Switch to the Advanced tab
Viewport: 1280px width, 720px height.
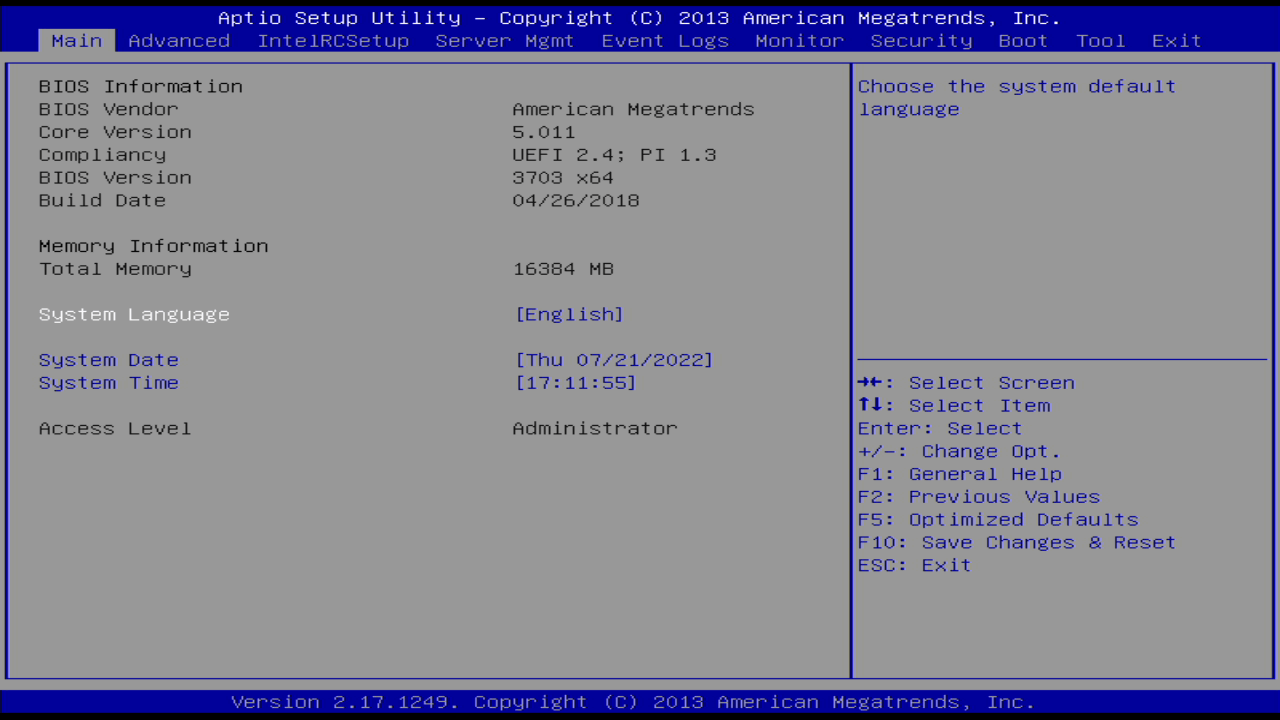click(x=179, y=41)
